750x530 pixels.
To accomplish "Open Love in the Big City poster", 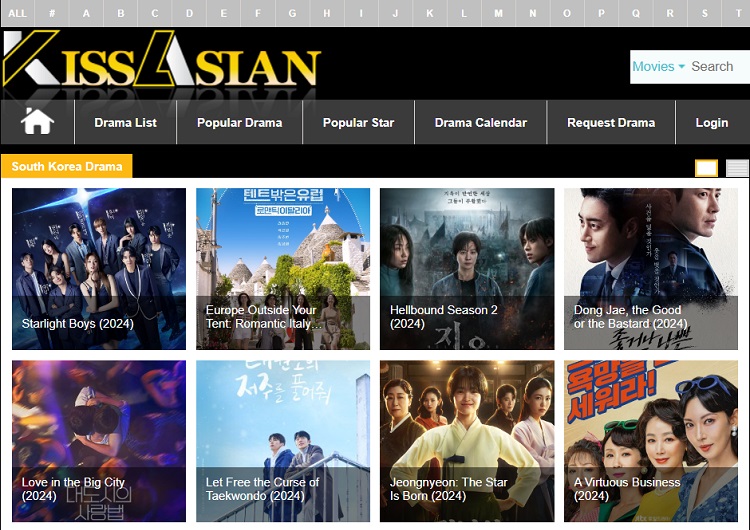I will tap(99, 440).
